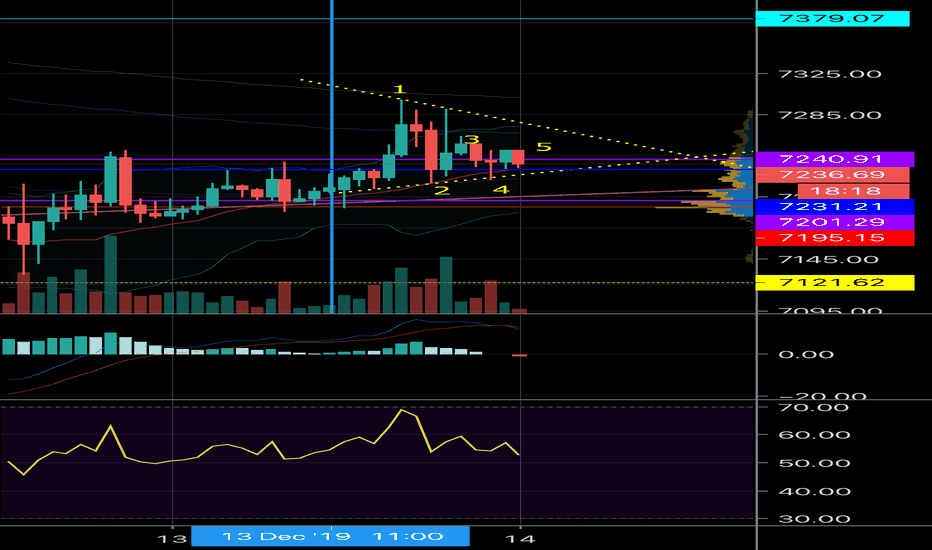Image resolution: width=932 pixels, height=550 pixels.
Task: Click the RSI 70.00 level label
Action: 814,408
